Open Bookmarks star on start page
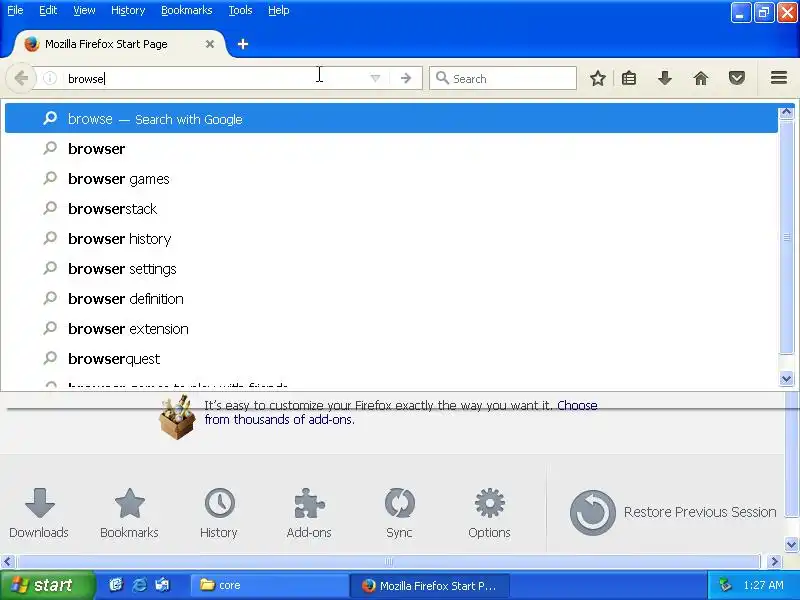Screen dimensions: 800x600 point(130,513)
